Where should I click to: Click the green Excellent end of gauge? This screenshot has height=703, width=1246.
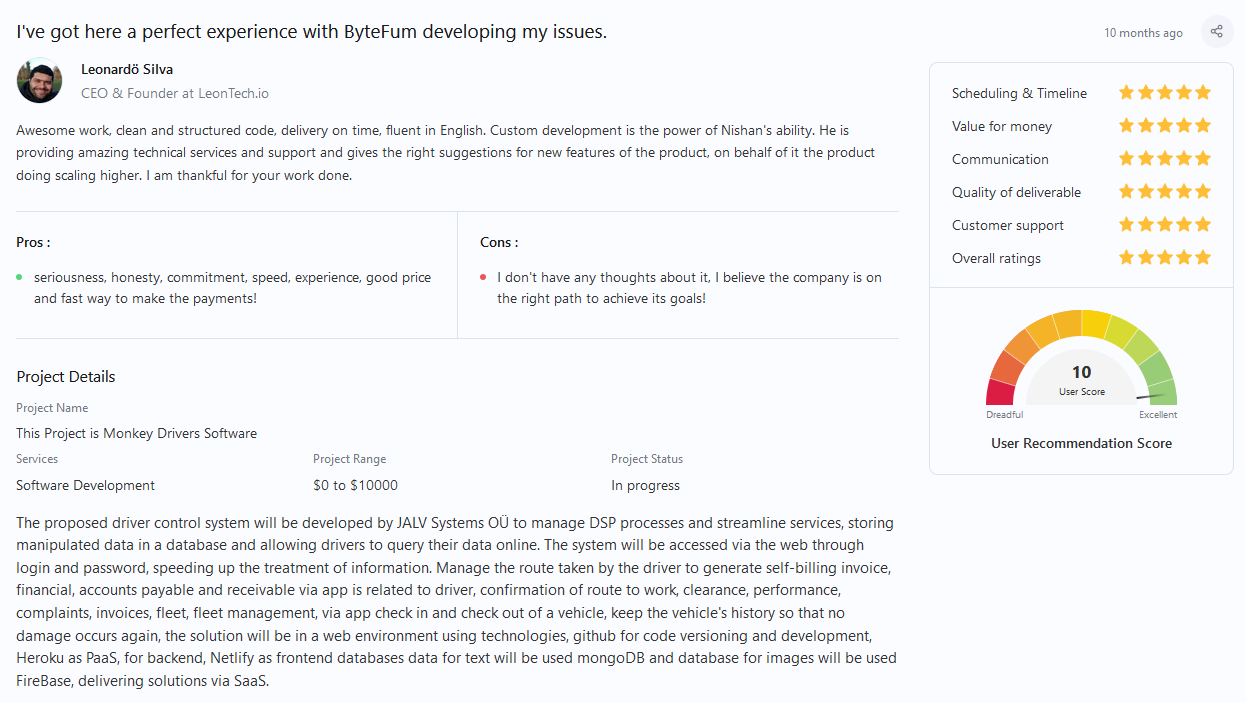tap(1161, 392)
